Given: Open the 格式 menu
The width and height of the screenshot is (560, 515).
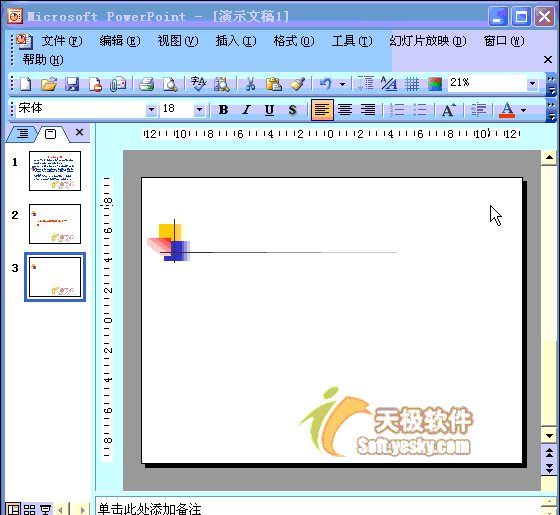Looking at the screenshot, I should 294,41.
